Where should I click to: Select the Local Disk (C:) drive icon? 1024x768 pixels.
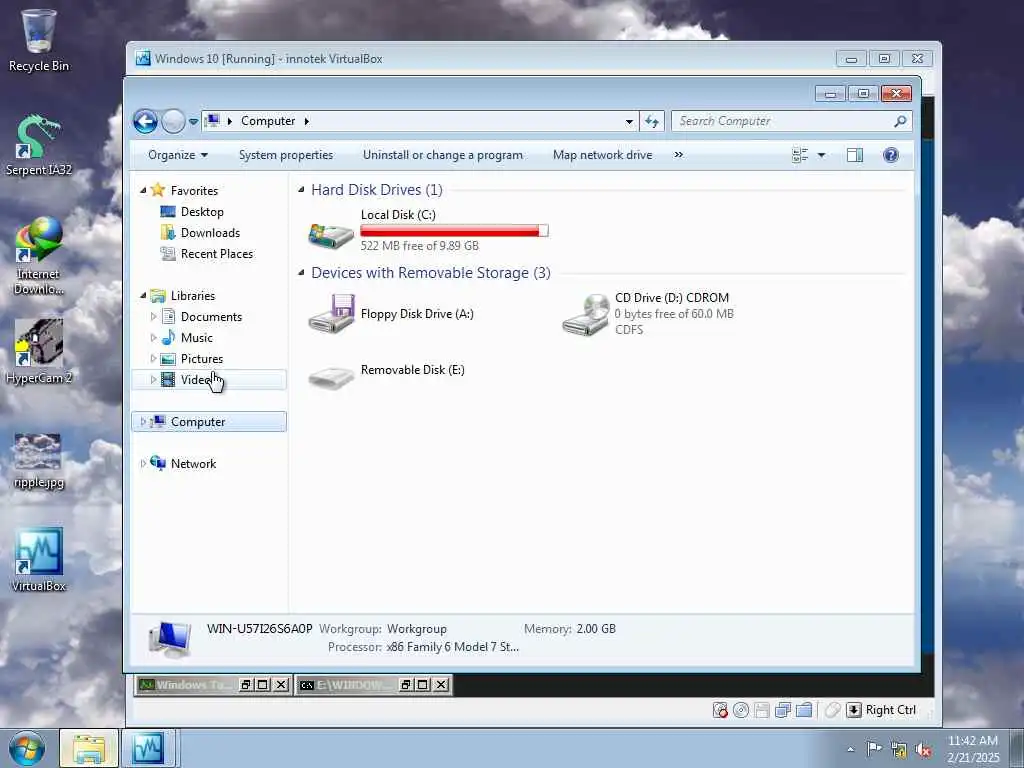330,234
